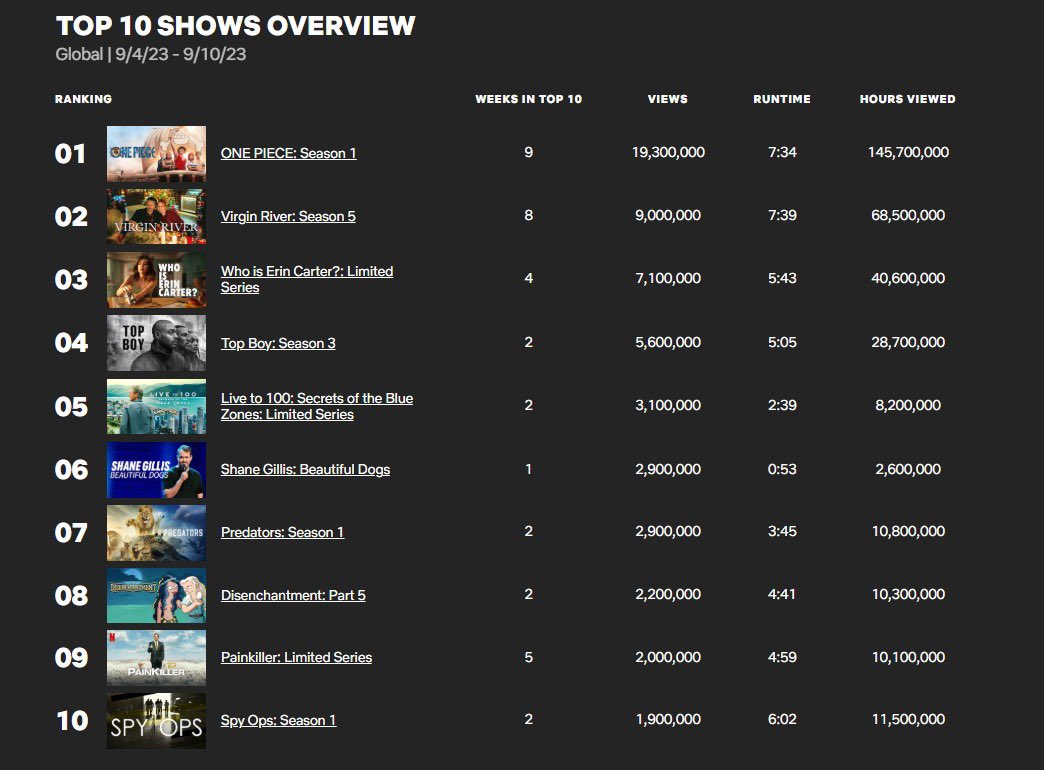Select the 8,200,000 hours viewed value
Screen dimensions: 1044x770
908,406
